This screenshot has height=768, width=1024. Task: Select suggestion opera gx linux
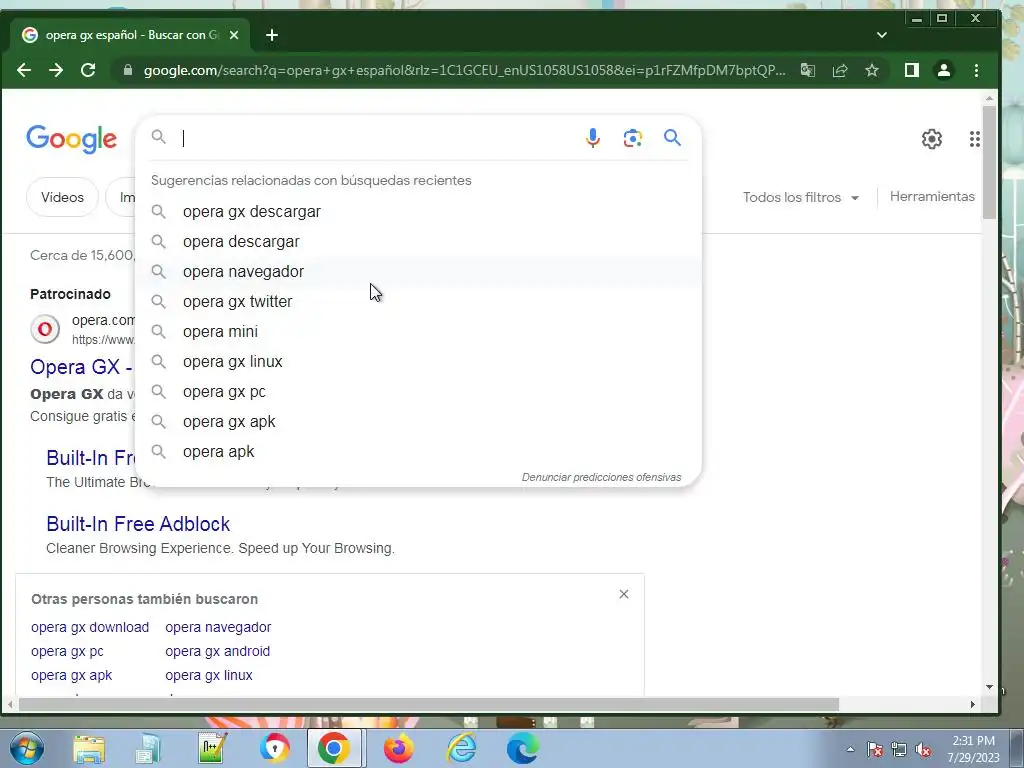[419, 362]
